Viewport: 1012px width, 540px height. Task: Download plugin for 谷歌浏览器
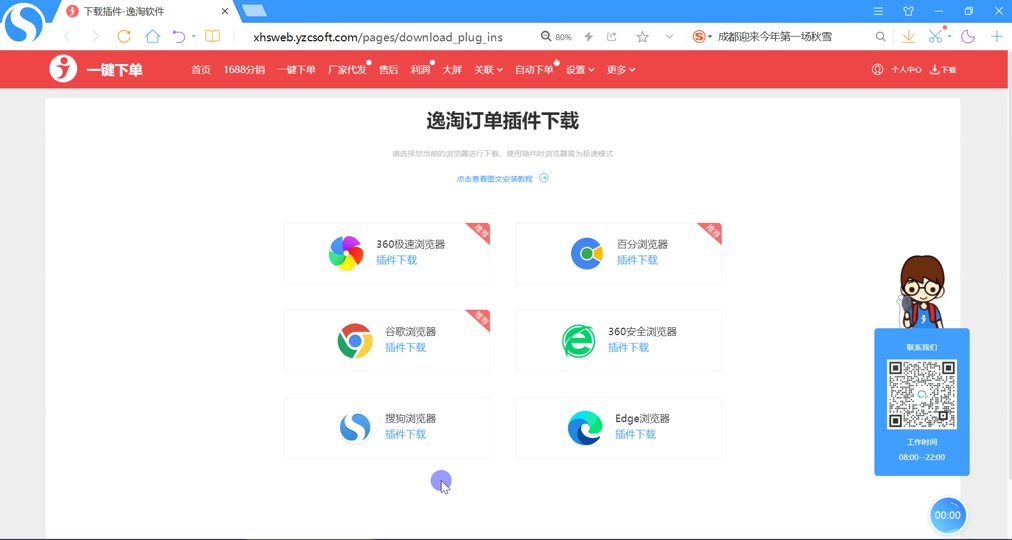405,347
